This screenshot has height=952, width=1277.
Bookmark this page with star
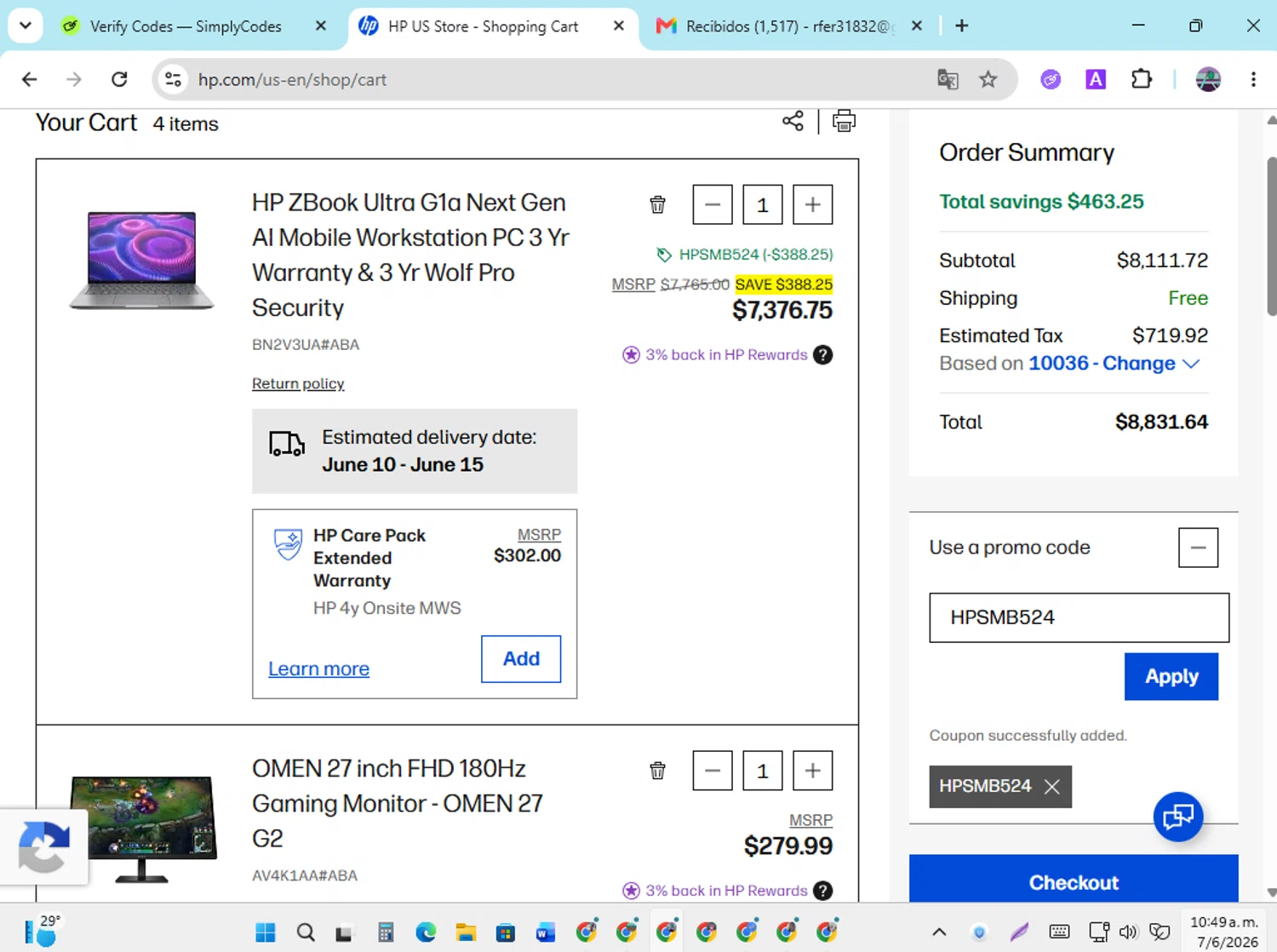pos(988,79)
